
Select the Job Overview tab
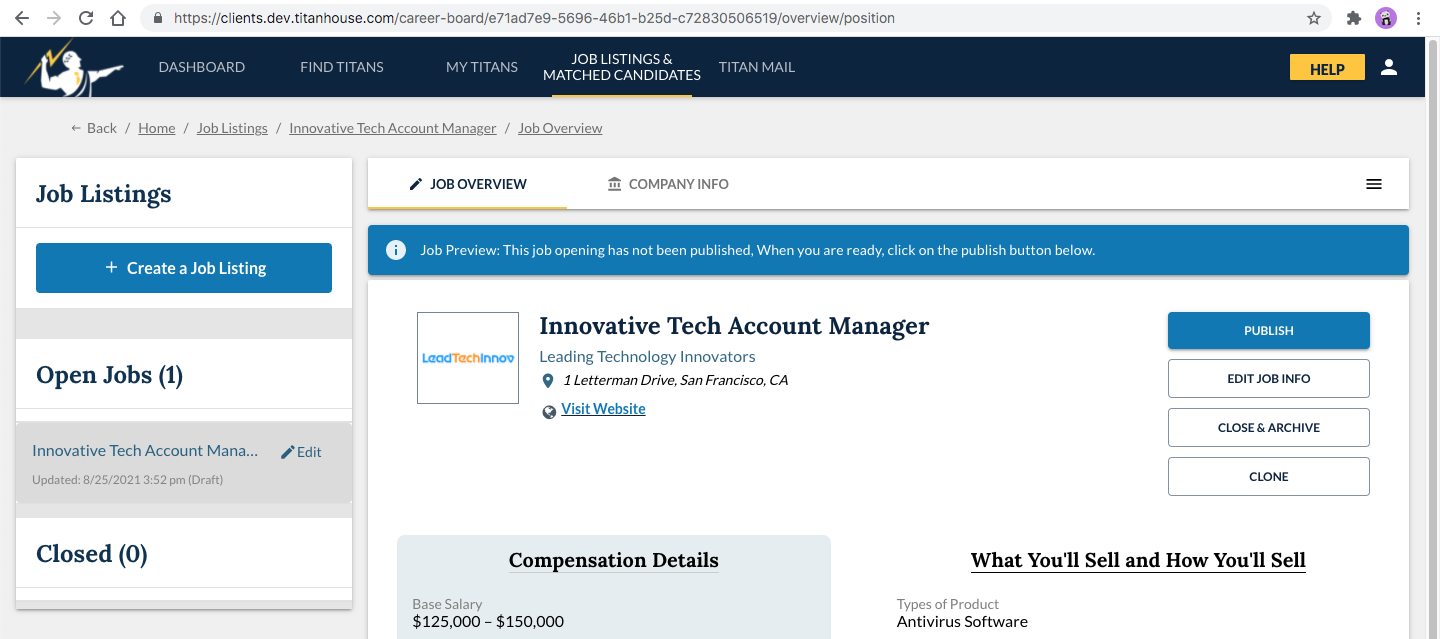(467, 184)
